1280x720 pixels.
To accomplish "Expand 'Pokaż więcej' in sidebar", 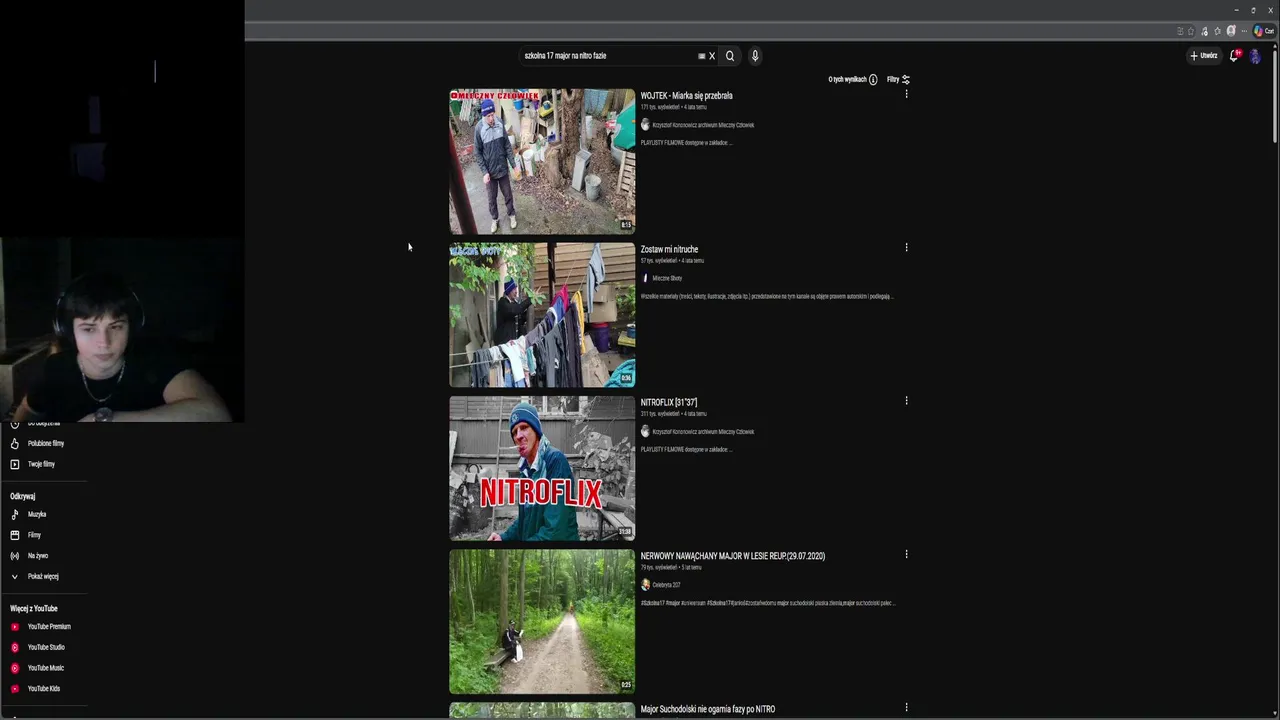I will tap(43, 577).
